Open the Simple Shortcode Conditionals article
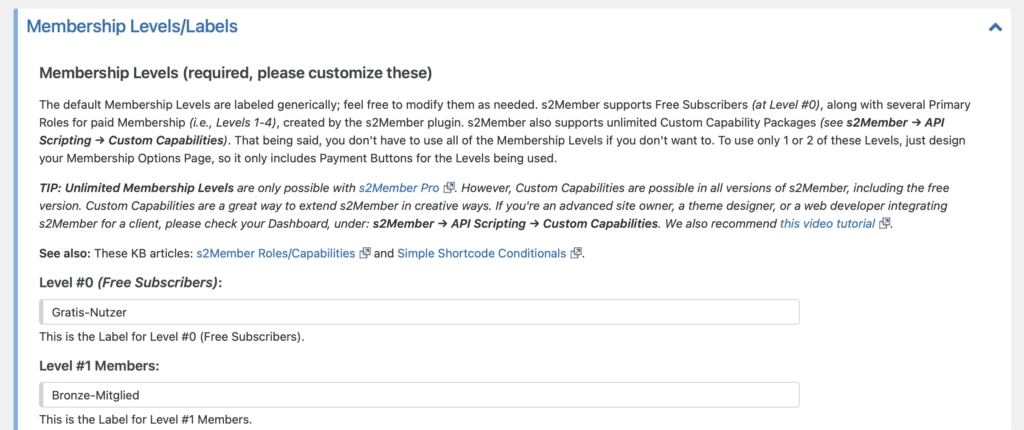Viewport: 1024px width, 430px height. [481, 254]
